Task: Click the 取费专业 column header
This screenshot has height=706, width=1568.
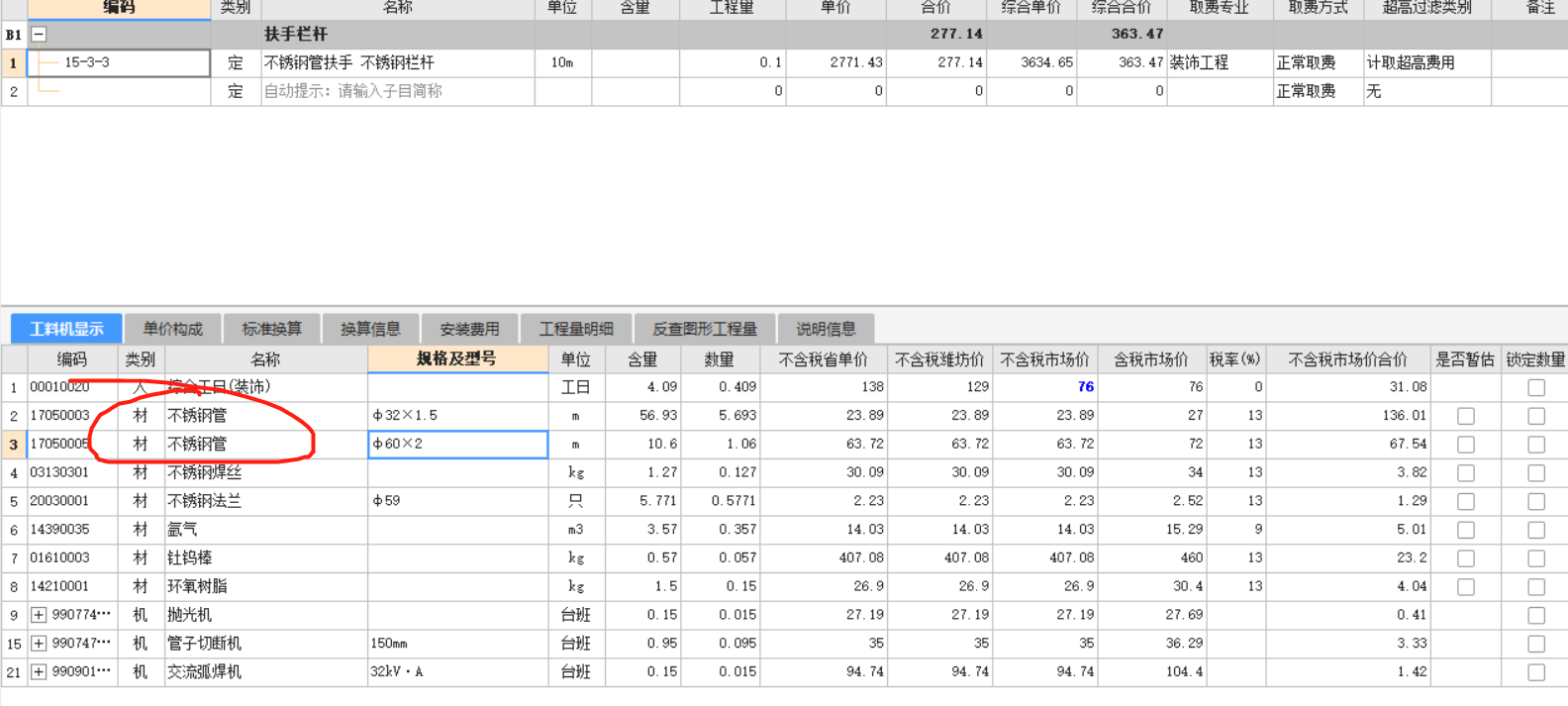Action: [1219, 8]
